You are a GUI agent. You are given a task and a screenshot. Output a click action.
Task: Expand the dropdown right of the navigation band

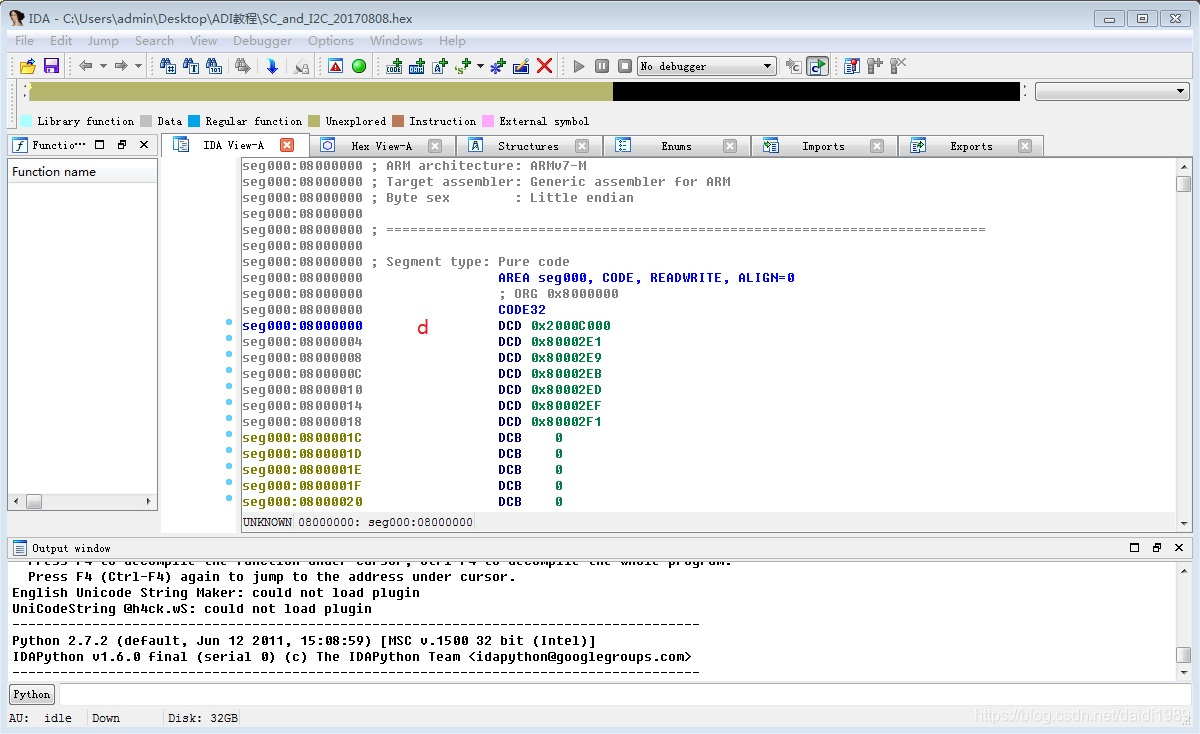(x=1180, y=91)
